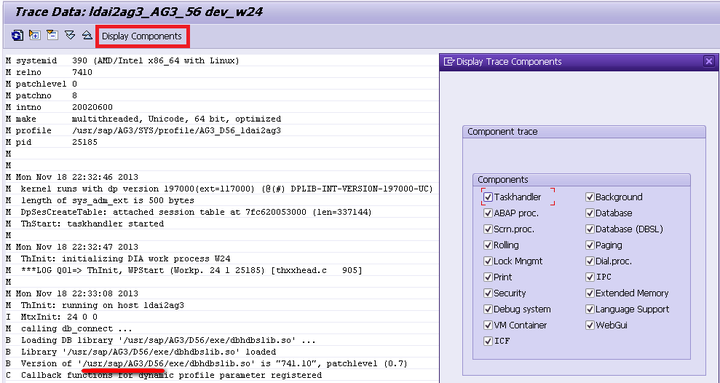The height and width of the screenshot is (383, 720).
Task: Click the 'M patchlevel 0' trace line
Action: coord(41,84)
